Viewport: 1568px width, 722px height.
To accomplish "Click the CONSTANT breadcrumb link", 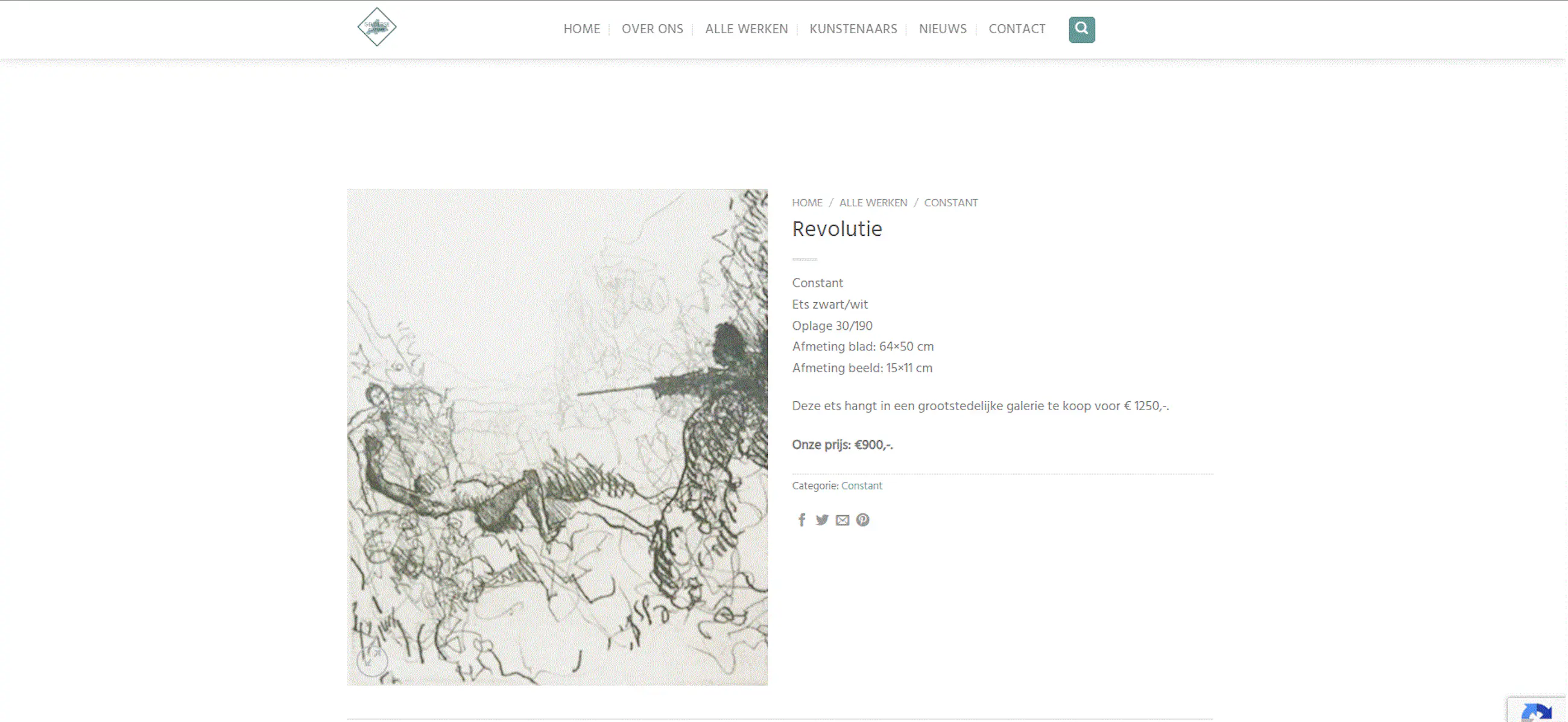I will pyautogui.click(x=951, y=203).
